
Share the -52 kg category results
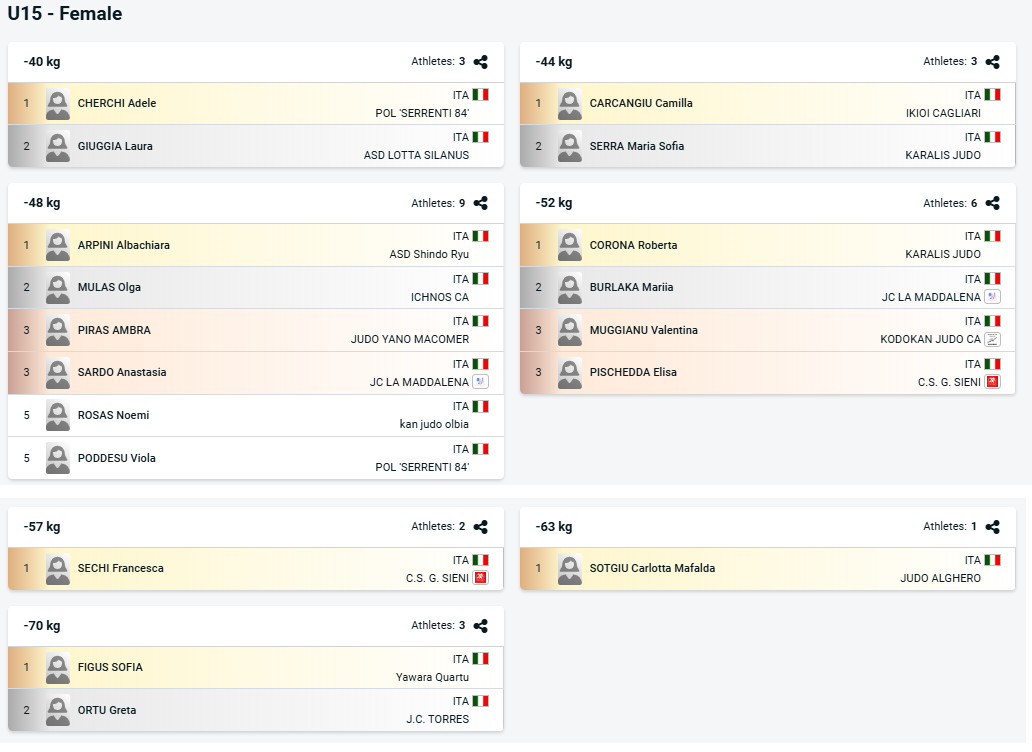tap(993, 203)
